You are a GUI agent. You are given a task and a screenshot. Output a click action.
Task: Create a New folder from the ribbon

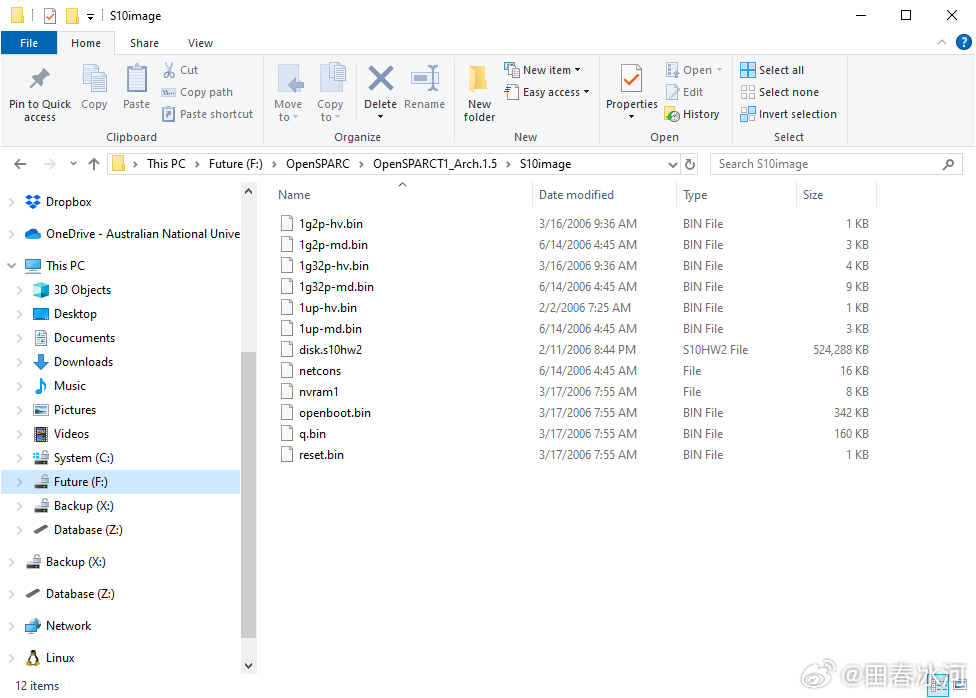click(479, 93)
